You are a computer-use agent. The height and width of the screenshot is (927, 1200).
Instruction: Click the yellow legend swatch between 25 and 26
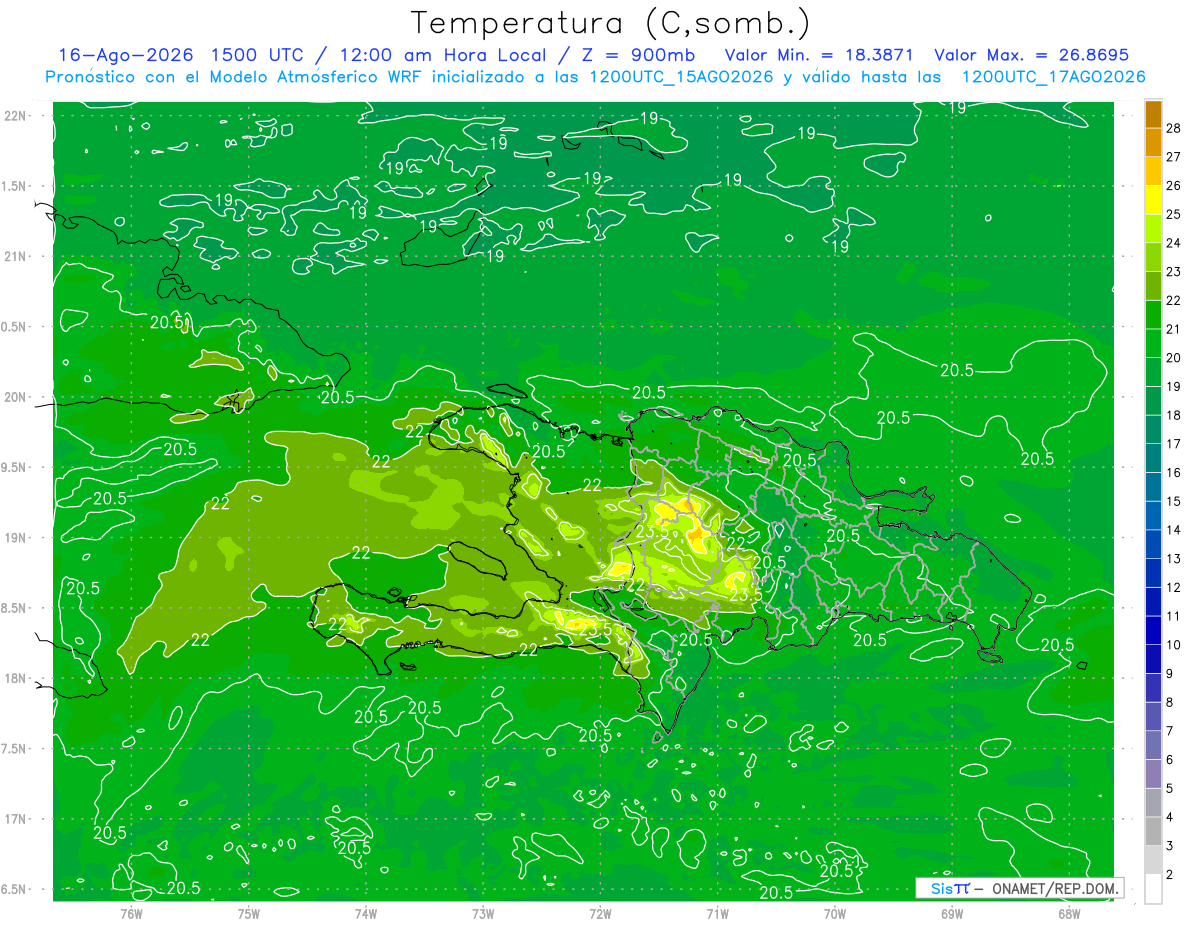tap(1153, 200)
